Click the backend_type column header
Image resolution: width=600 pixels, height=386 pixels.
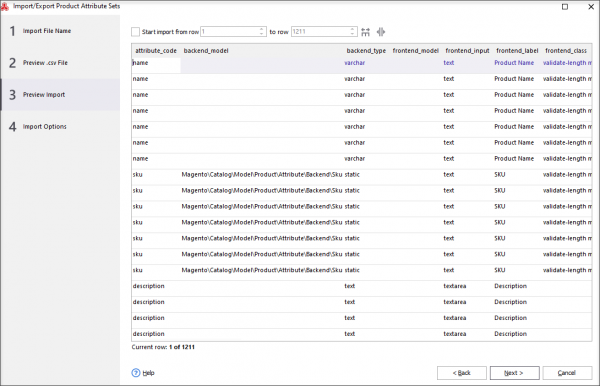366,51
